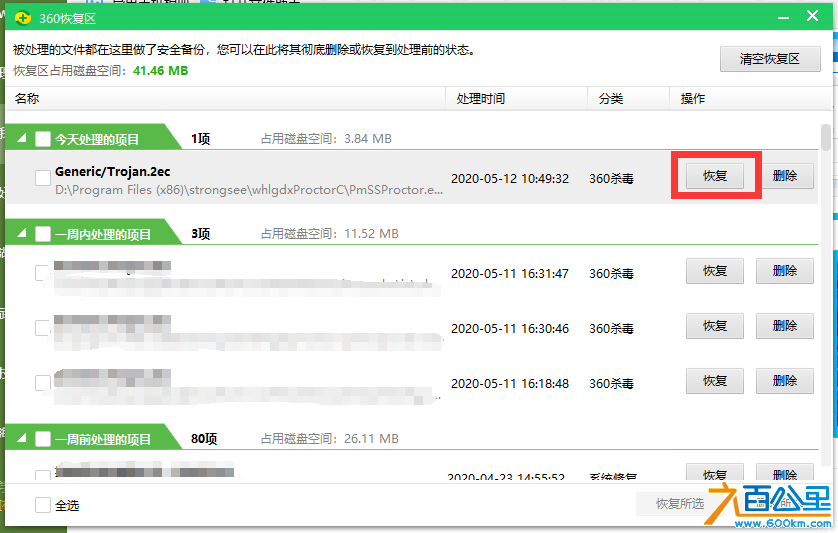The height and width of the screenshot is (533, 838).
Task: Collapse the 今天处理的项目 group triangle
Action: 22,138
